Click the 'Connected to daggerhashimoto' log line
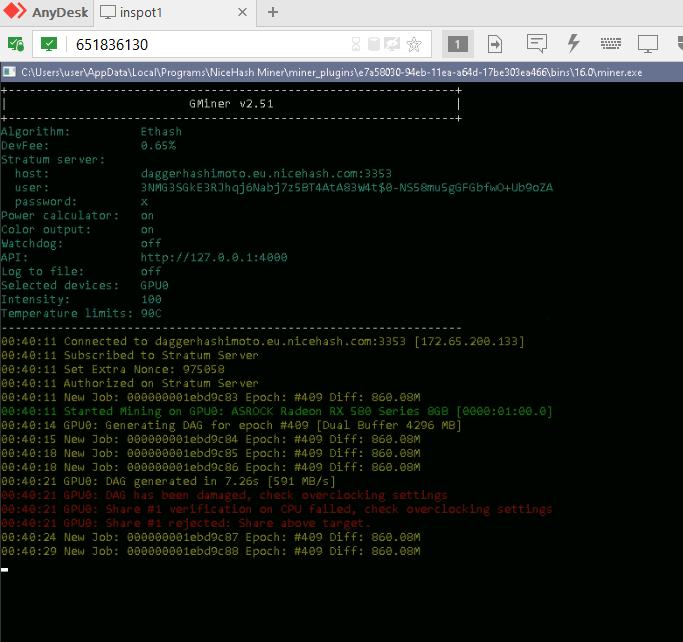The width and height of the screenshot is (683, 642). tap(263, 341)
